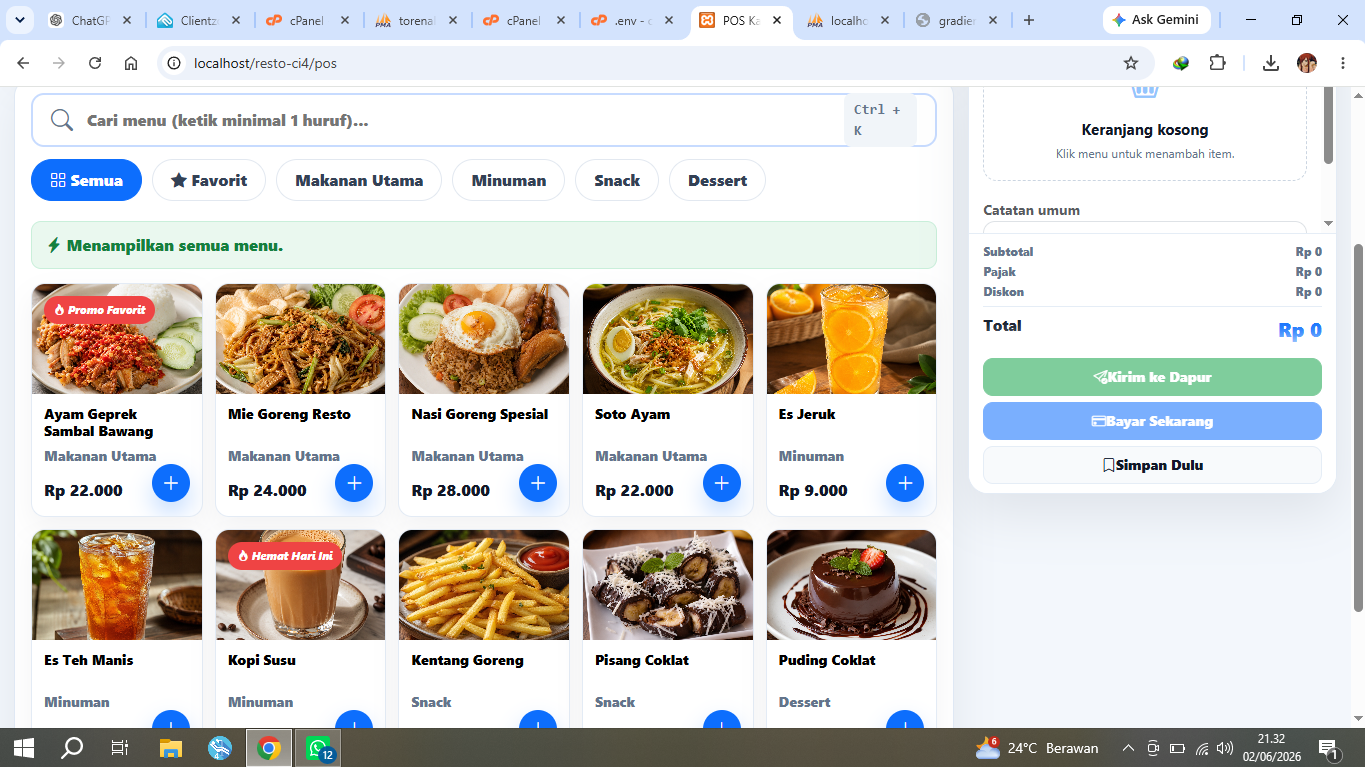Open Kopi Susu menu photo

tap(300, 585)
